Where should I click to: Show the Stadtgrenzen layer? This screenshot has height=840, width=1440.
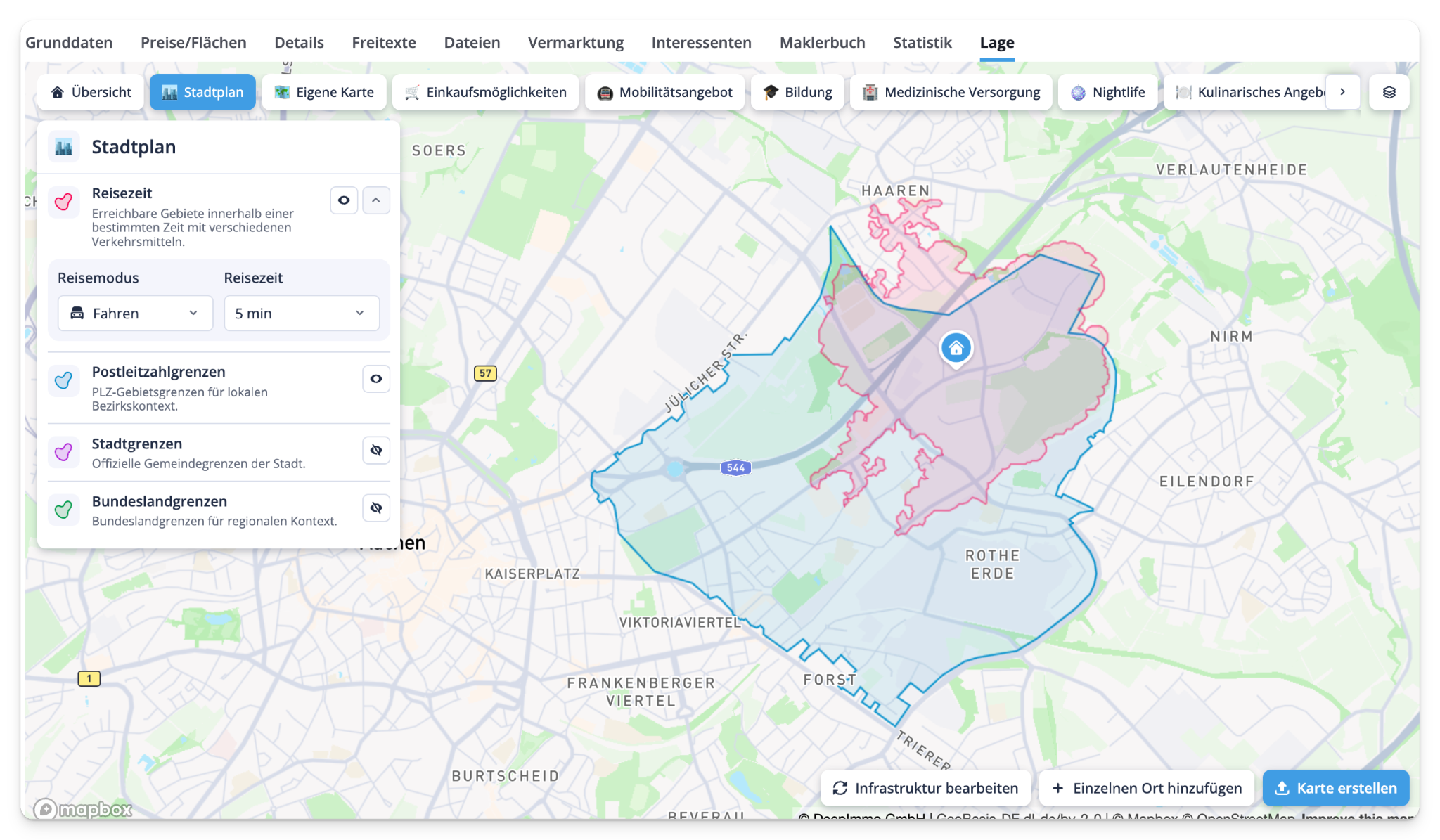(376, 451)
